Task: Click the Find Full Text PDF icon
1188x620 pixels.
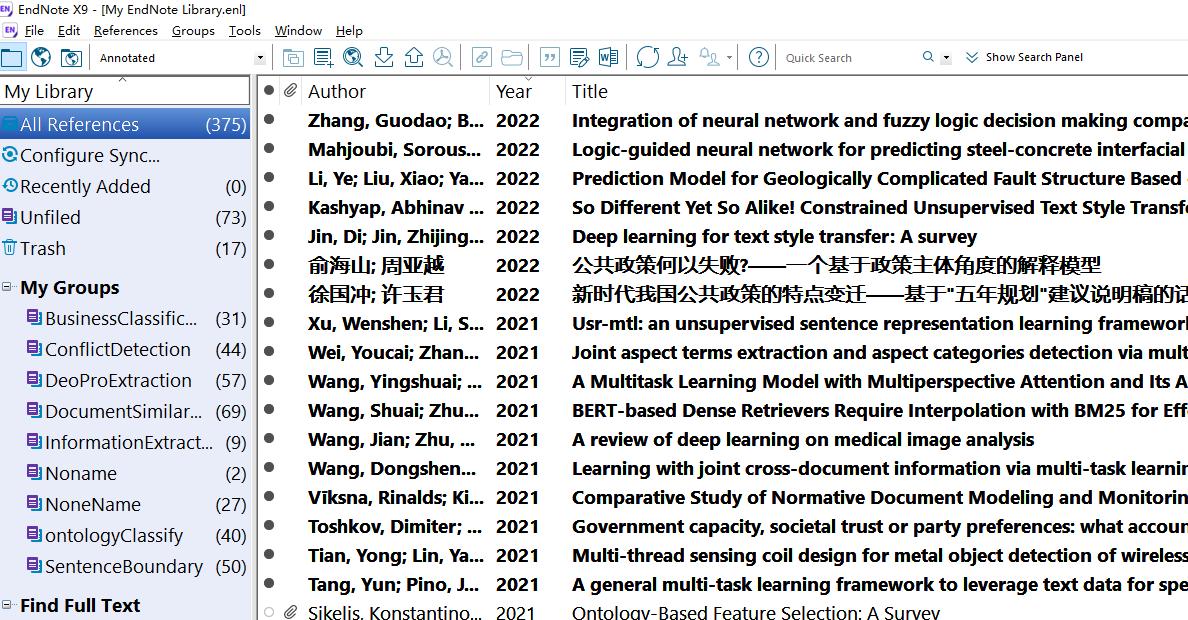Action: click(x=443, y=58)
